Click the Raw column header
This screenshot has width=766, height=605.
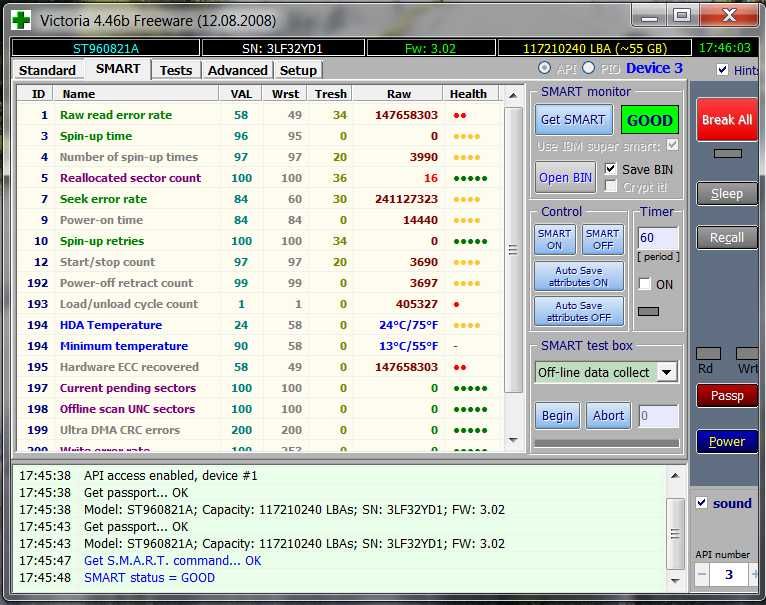coord(399,94)
